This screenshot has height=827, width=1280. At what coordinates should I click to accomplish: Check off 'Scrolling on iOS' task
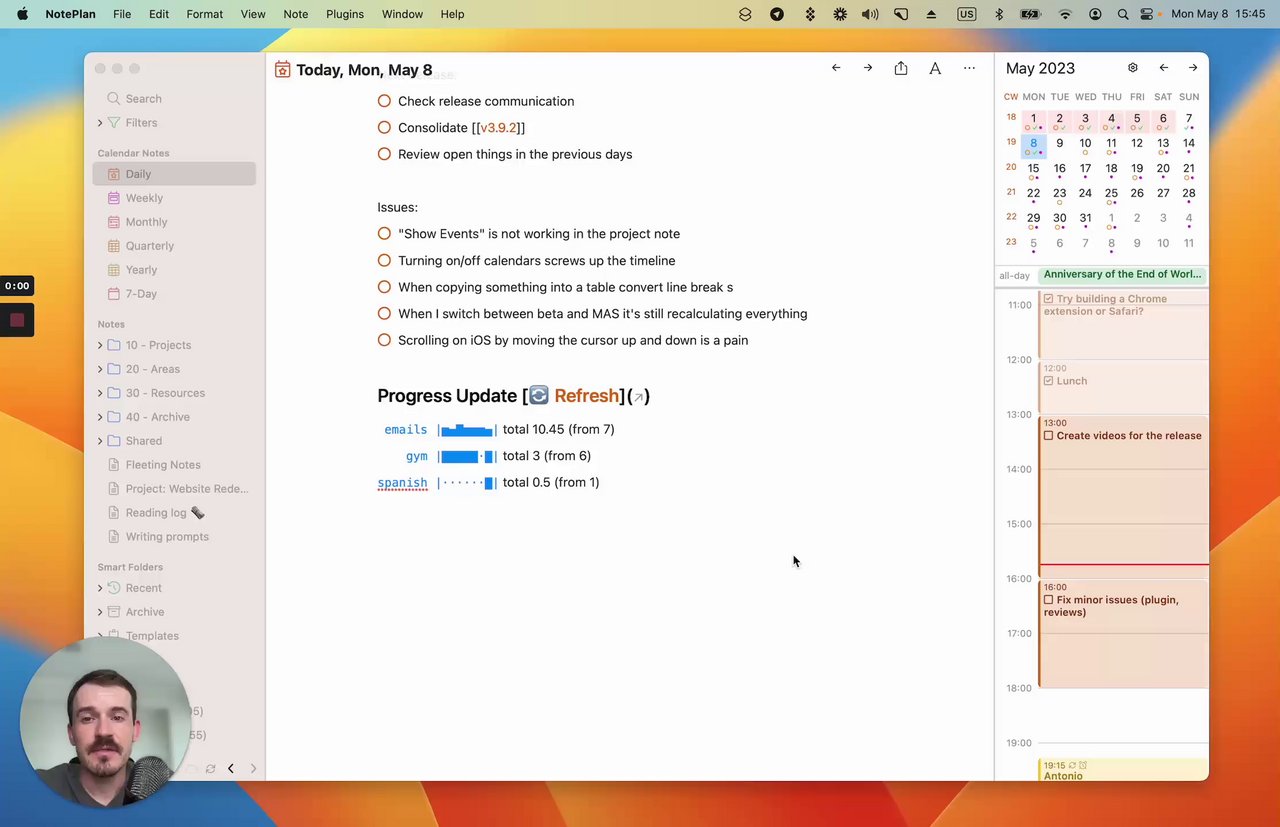pyautogui.click(x=384, y=340)
